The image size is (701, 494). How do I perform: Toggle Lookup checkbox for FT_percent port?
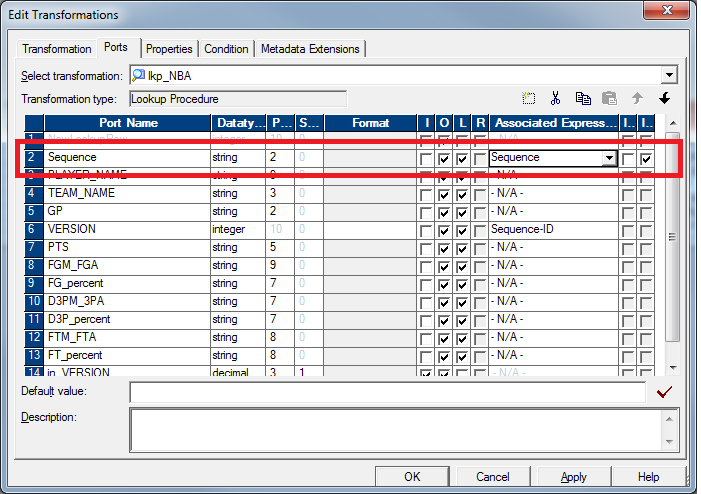tap(462, 357)
